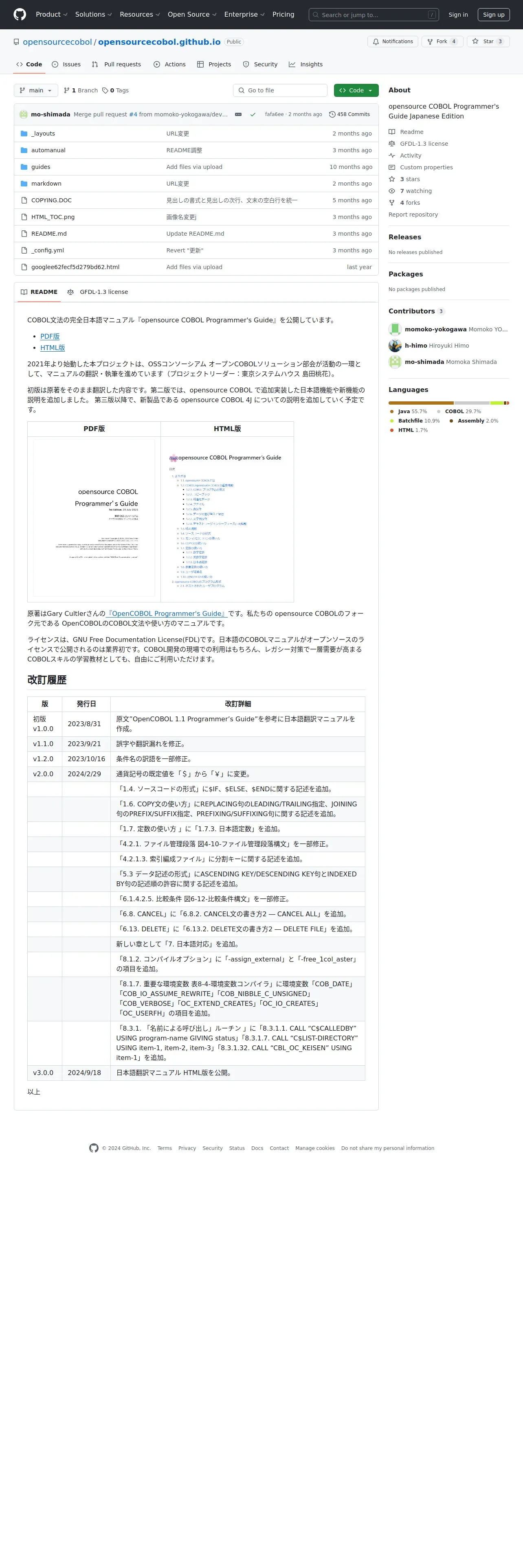Open the README.md file
This screenshot has height=1568, width=523.
(49, 234)
